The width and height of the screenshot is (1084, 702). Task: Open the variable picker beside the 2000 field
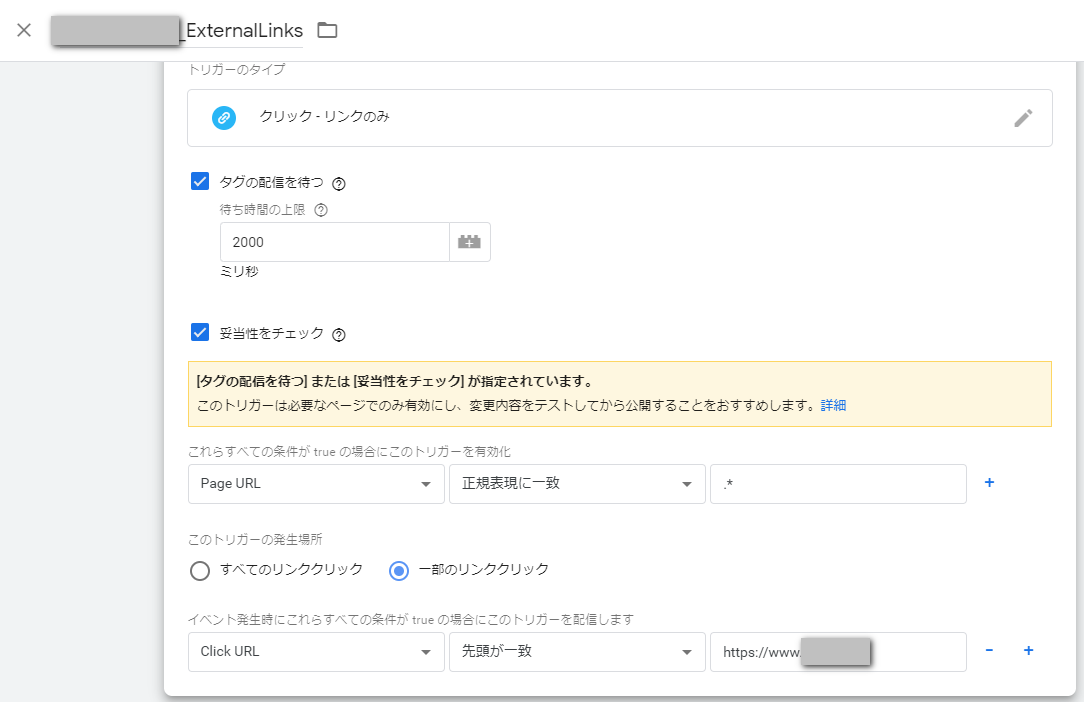[x=469, y=242]
